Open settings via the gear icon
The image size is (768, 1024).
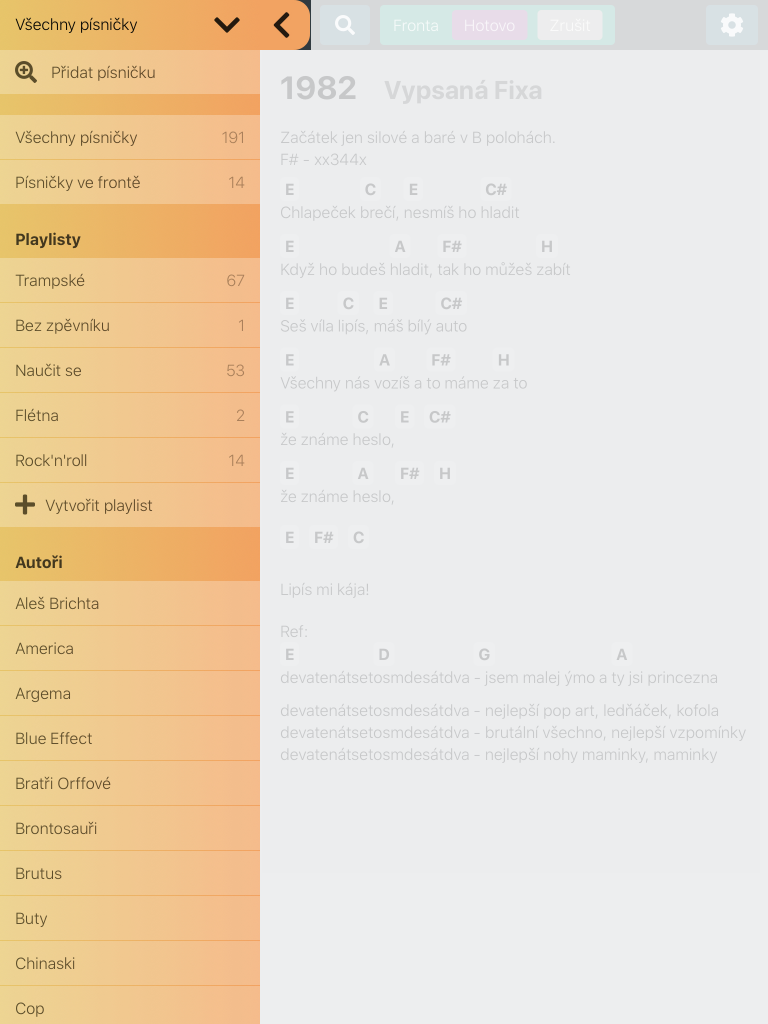(x=731, y=25)
